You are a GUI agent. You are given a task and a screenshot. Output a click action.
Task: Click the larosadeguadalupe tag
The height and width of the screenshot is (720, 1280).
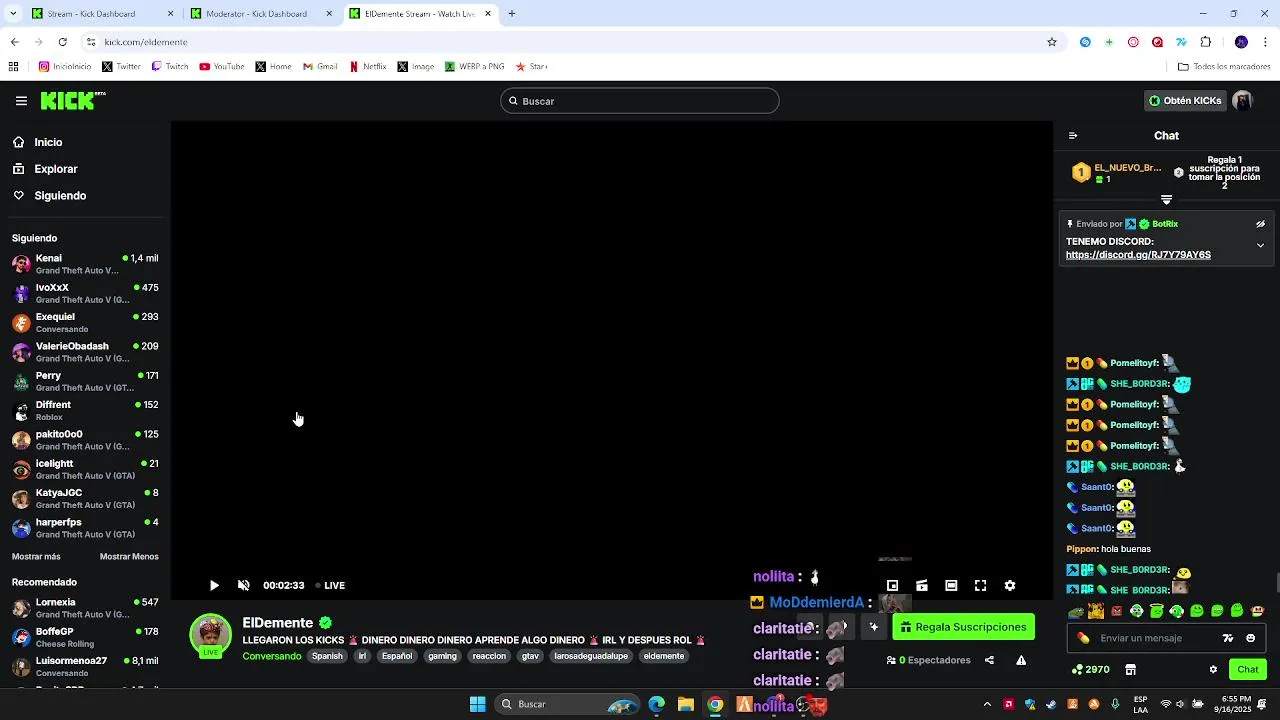tap(591, 656)
